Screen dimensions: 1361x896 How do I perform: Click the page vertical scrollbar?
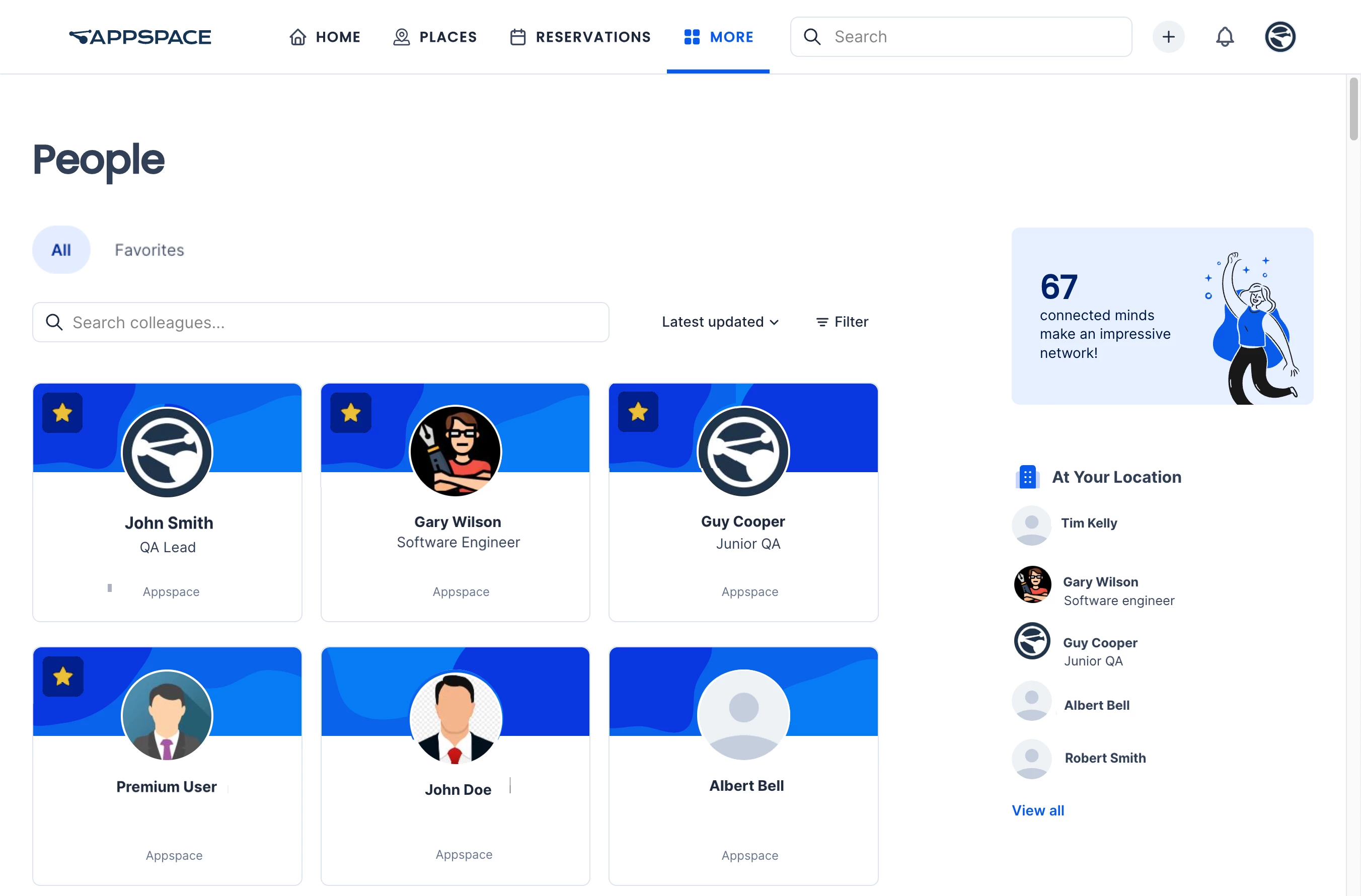(x=1353, y=109)
